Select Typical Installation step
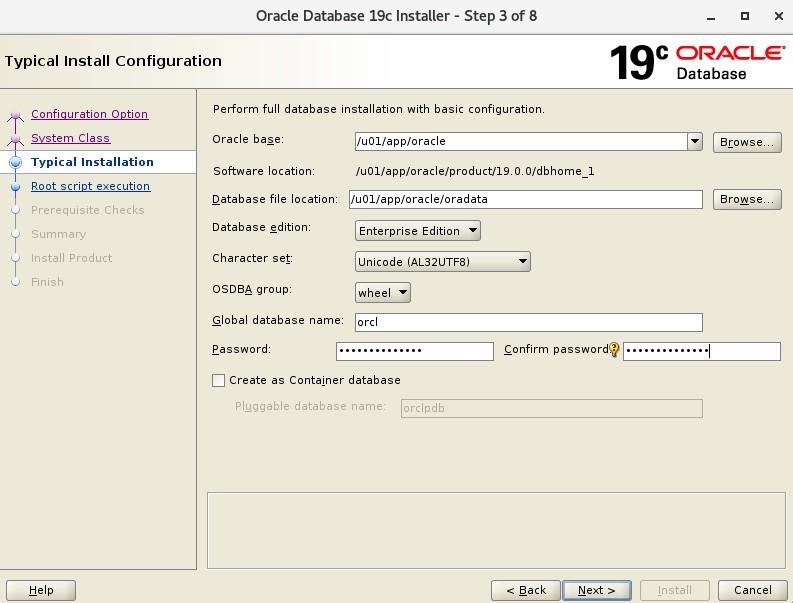The height and width of the screenshot is (603, 793). tap(92, 162)
